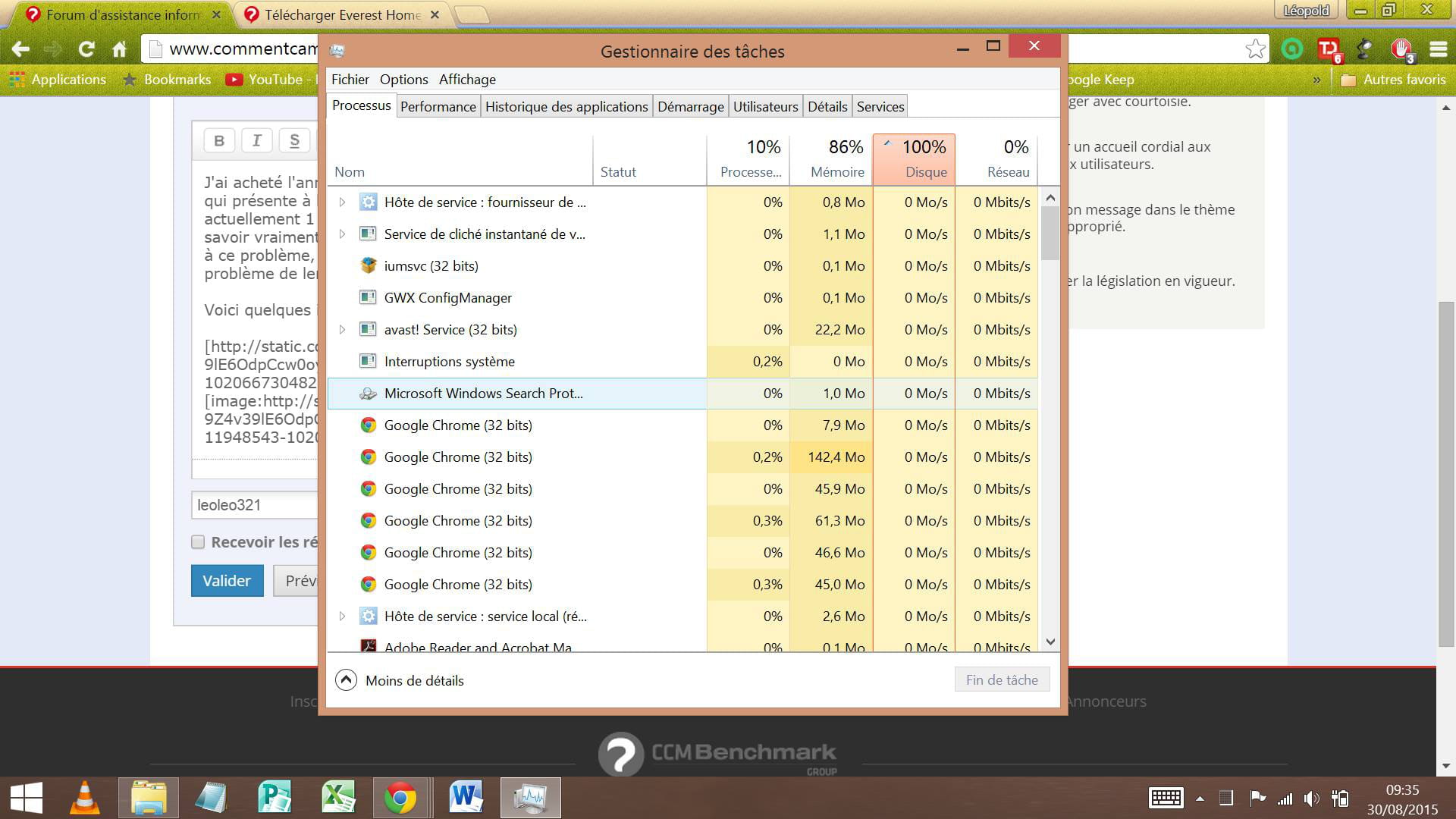The height and width of the screenshot is (819, 1456).
Task: Open the on-screen keyboard tray icon
Action: pyautogui.click(x=1166, y=798)
